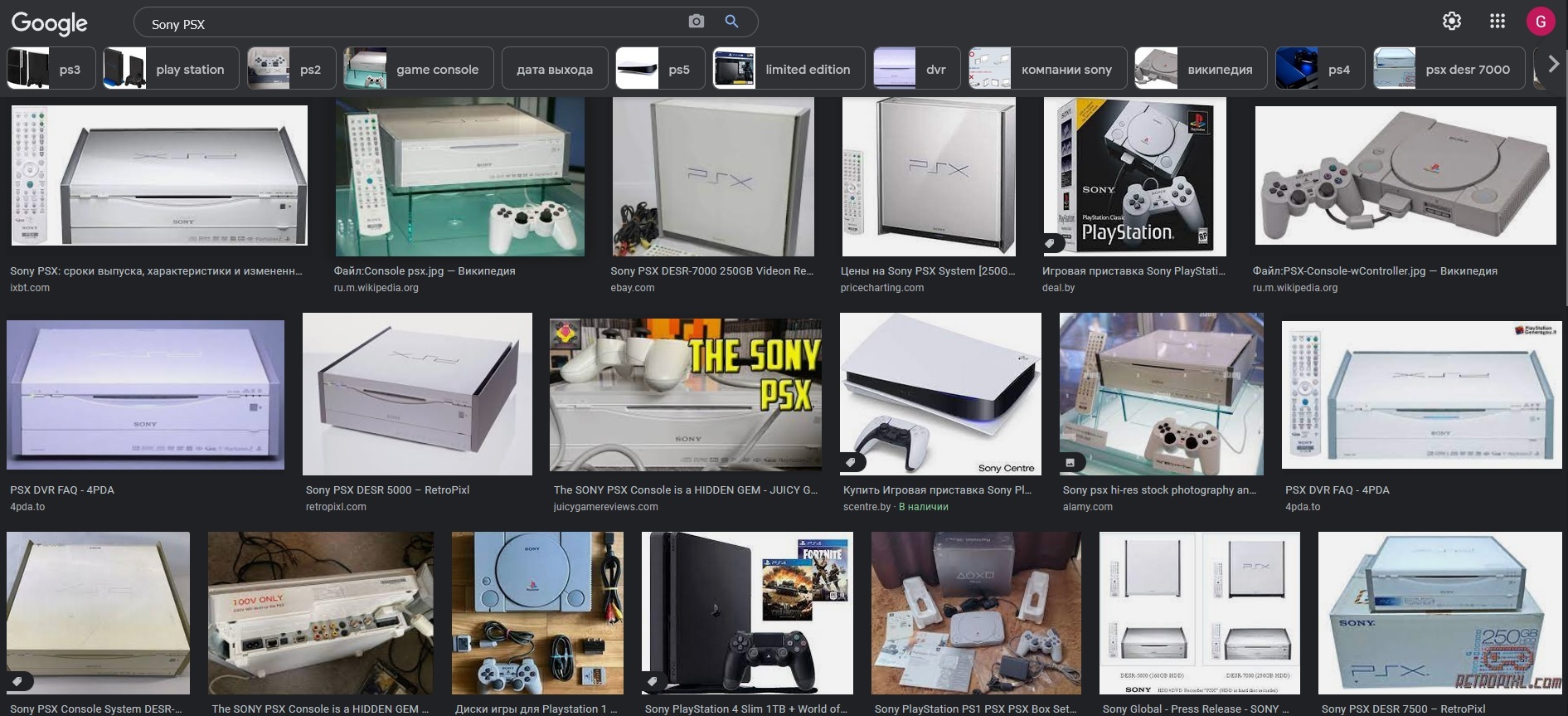Open the alamy.com stock photo thumbnail
This screenshot has height=716, width=1568.
(x=1162, y=394)
